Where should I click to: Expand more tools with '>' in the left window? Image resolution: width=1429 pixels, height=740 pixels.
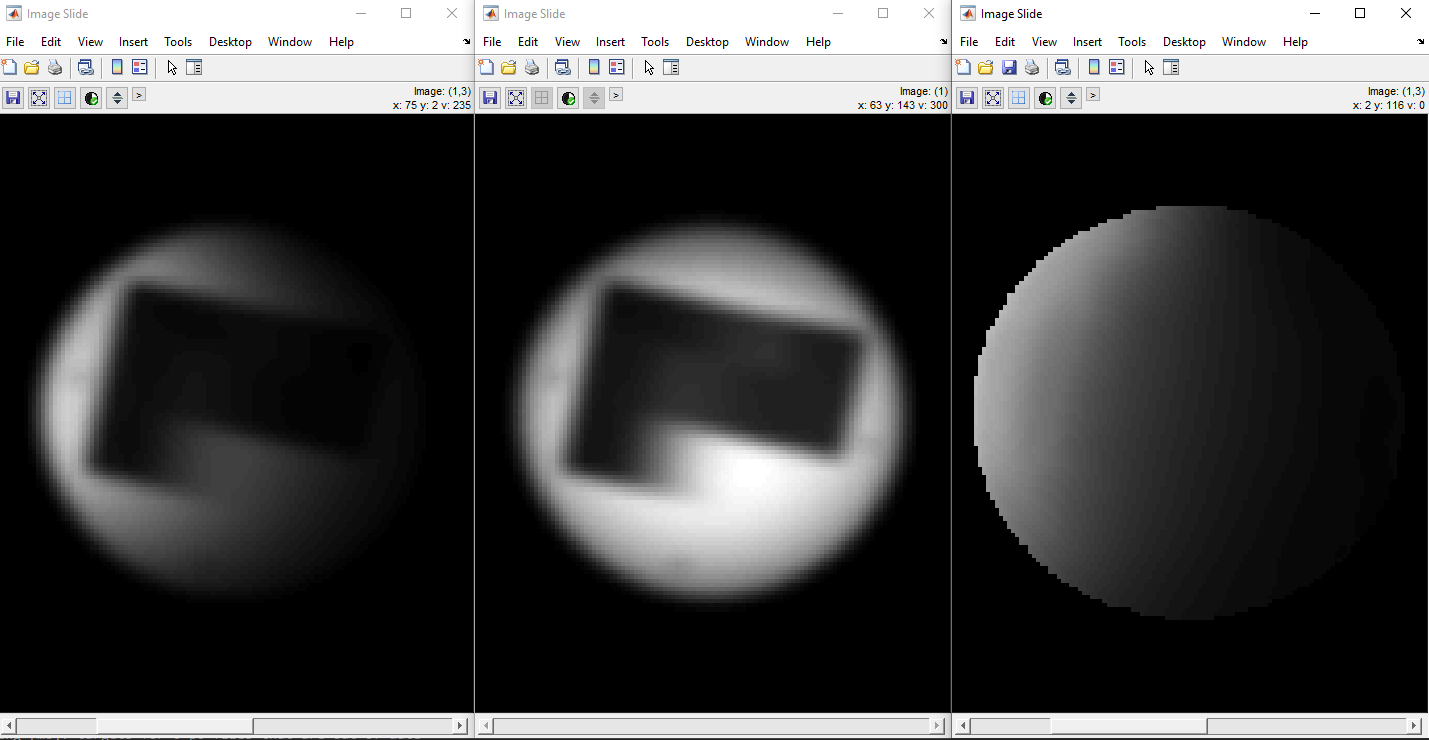(139, 94)
